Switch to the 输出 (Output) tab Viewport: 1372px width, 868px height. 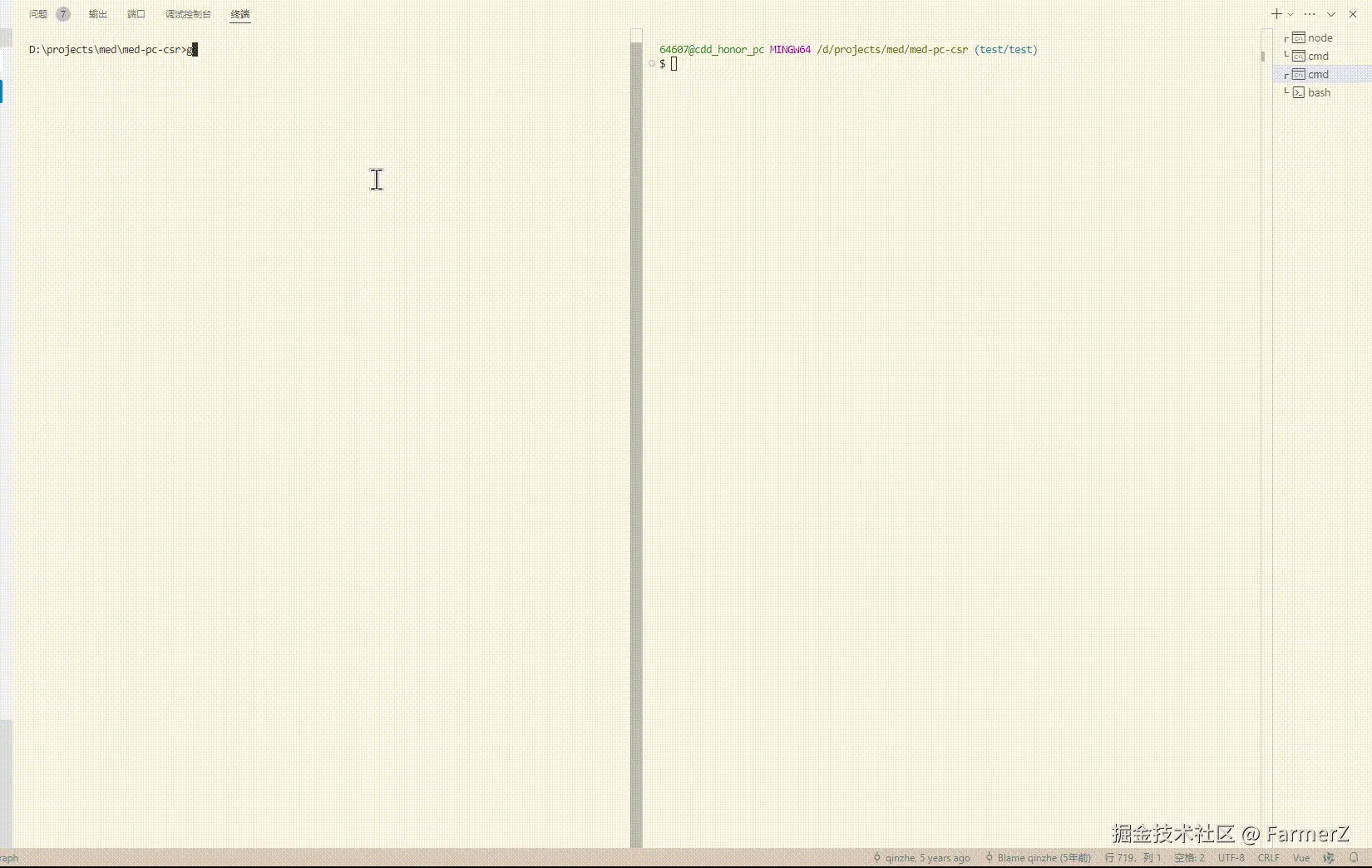click(98, 14)
